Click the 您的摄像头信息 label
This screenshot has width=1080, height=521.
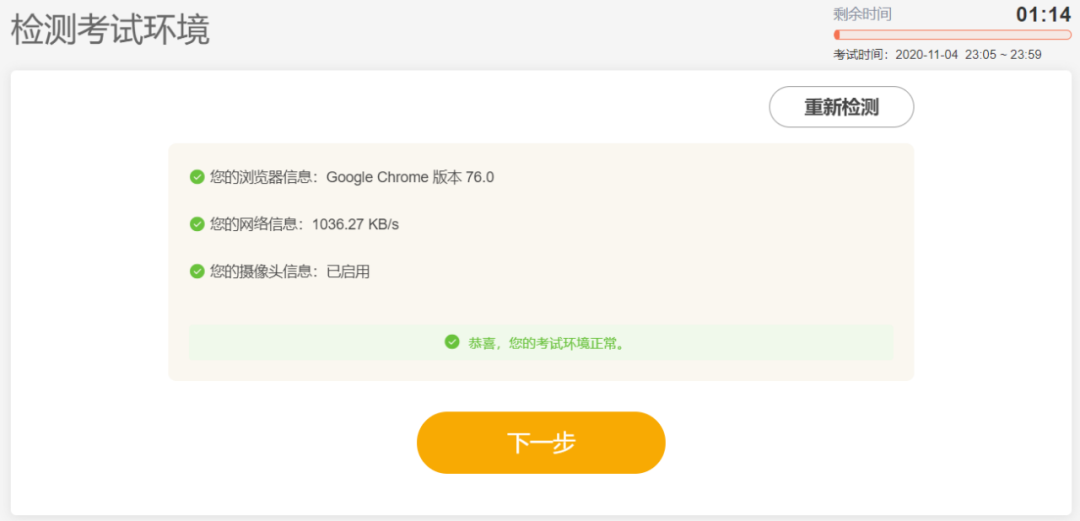[x=263, y=271]
